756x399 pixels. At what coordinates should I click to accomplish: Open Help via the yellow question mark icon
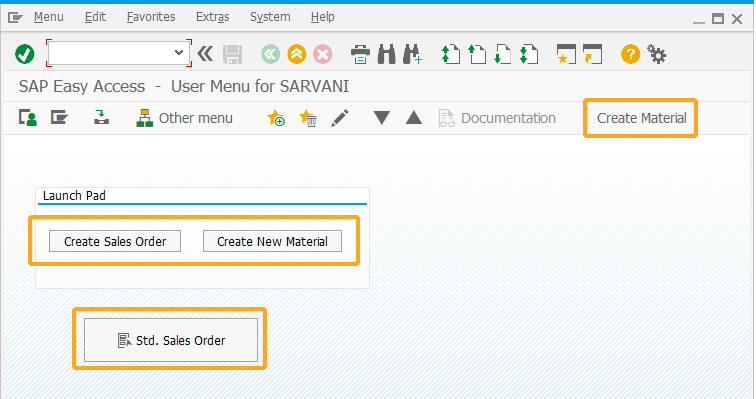point(630,54)
